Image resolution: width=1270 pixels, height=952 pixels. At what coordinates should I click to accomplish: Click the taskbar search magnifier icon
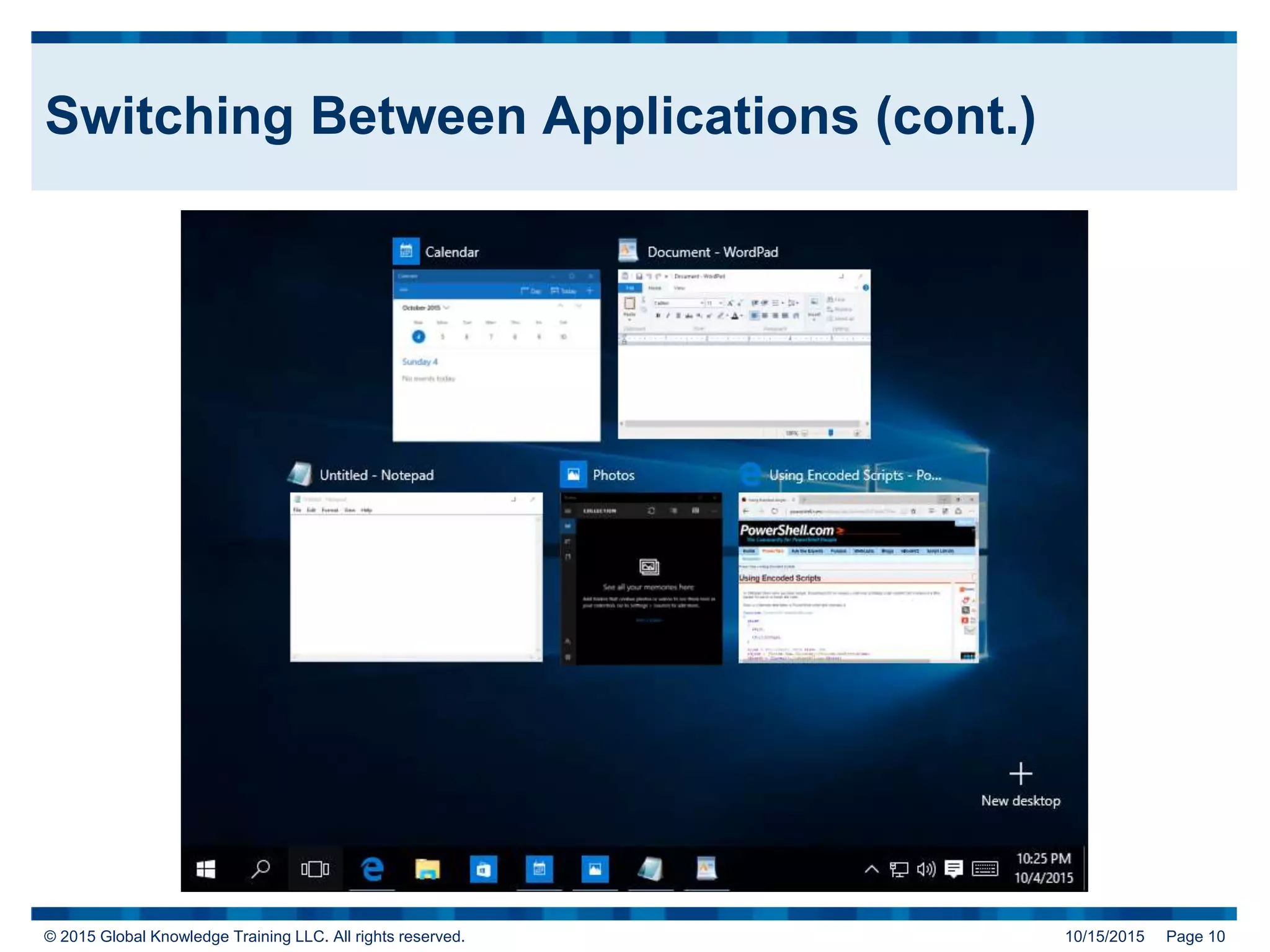coord(260,869)
